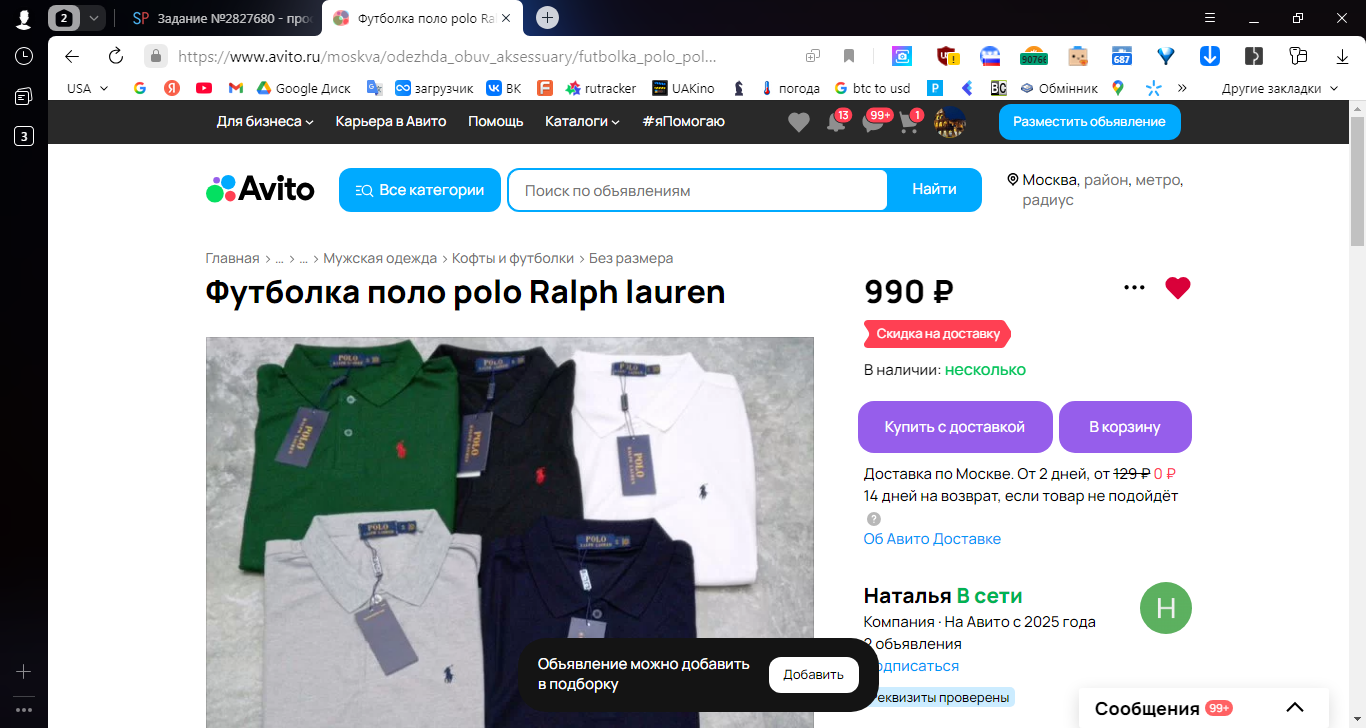Click Найти search button
Image resolution: width=1366 pixels, height=728 pixels.
(x=934, y=190)
